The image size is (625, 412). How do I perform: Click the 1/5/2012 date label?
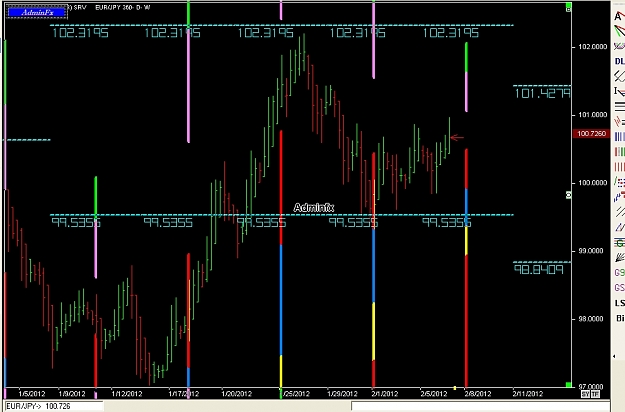point(31,394)
